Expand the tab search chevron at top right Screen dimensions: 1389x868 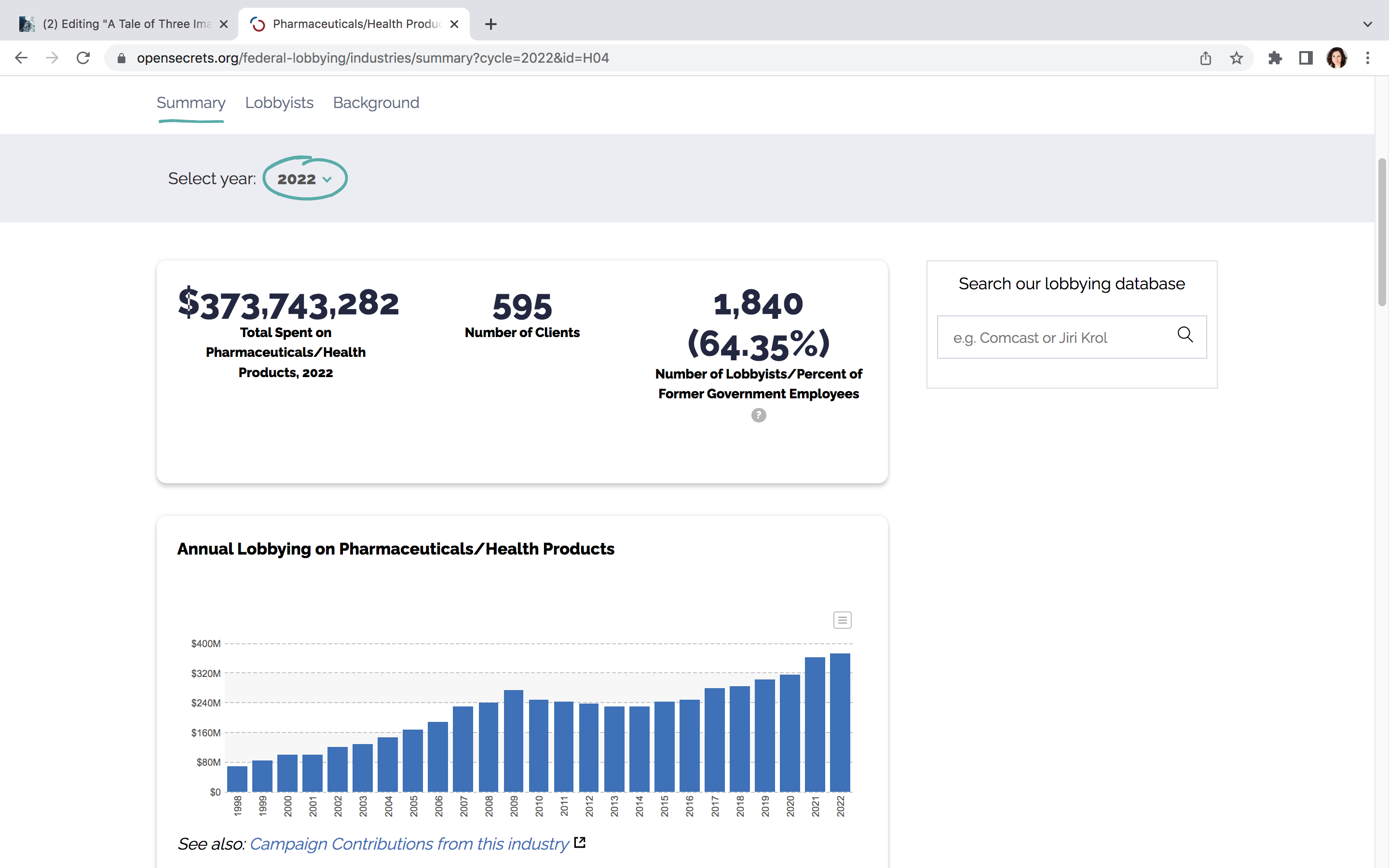1367,24
